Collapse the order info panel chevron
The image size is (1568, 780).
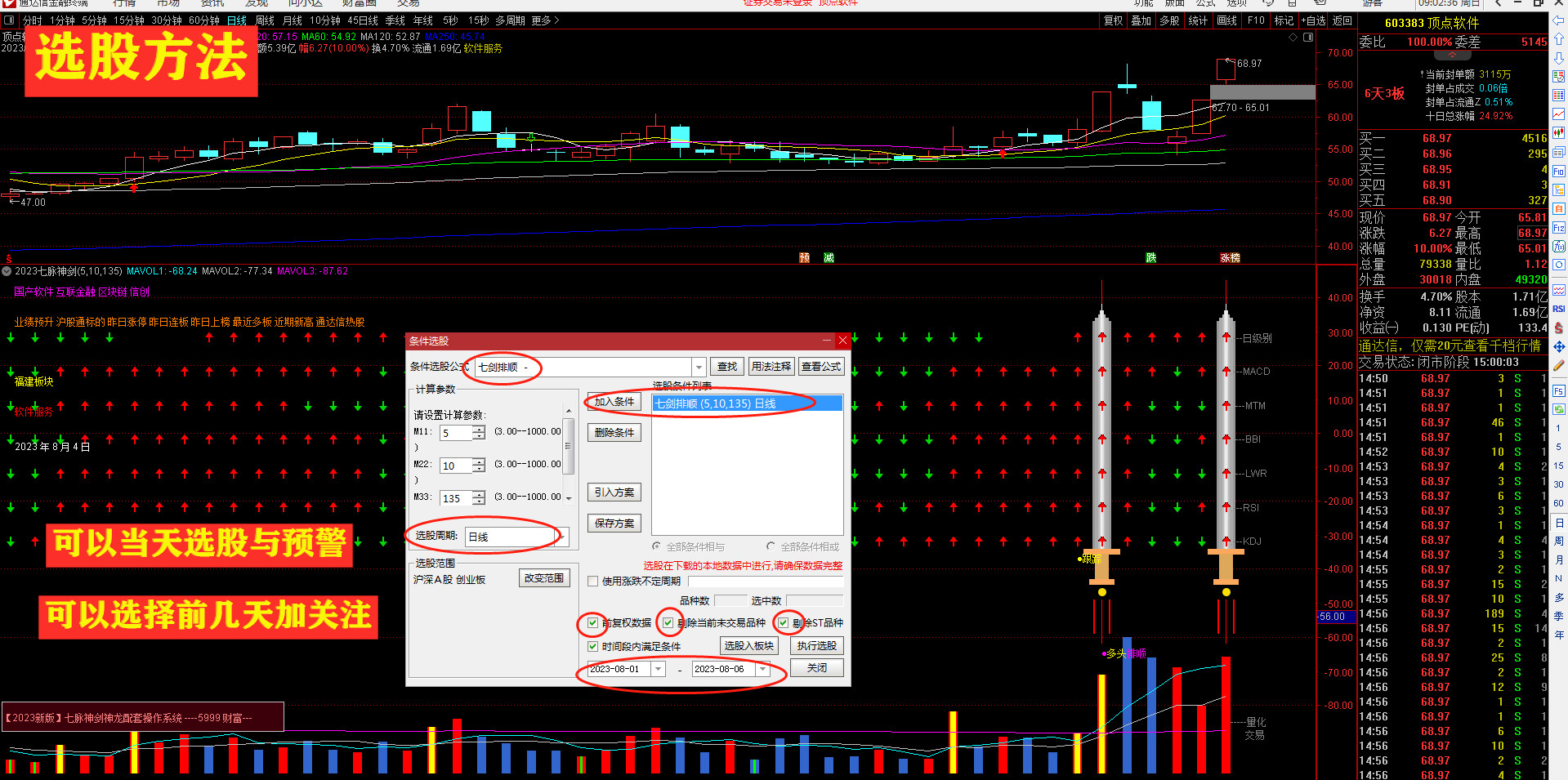1452,56
